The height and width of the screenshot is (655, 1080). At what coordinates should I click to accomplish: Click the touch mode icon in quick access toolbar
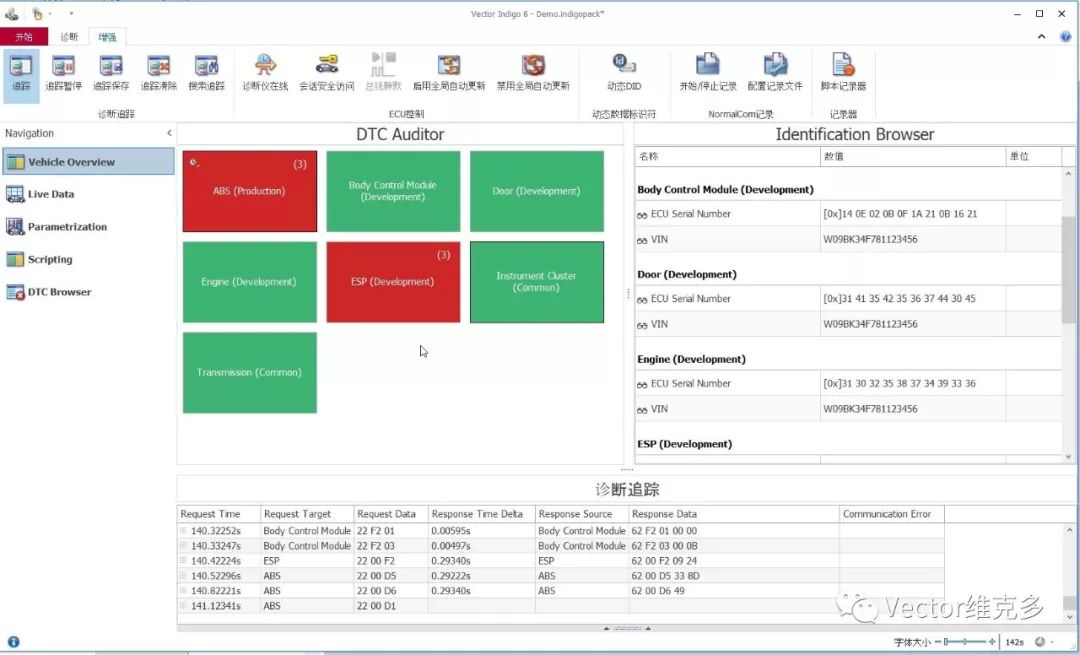37,14
